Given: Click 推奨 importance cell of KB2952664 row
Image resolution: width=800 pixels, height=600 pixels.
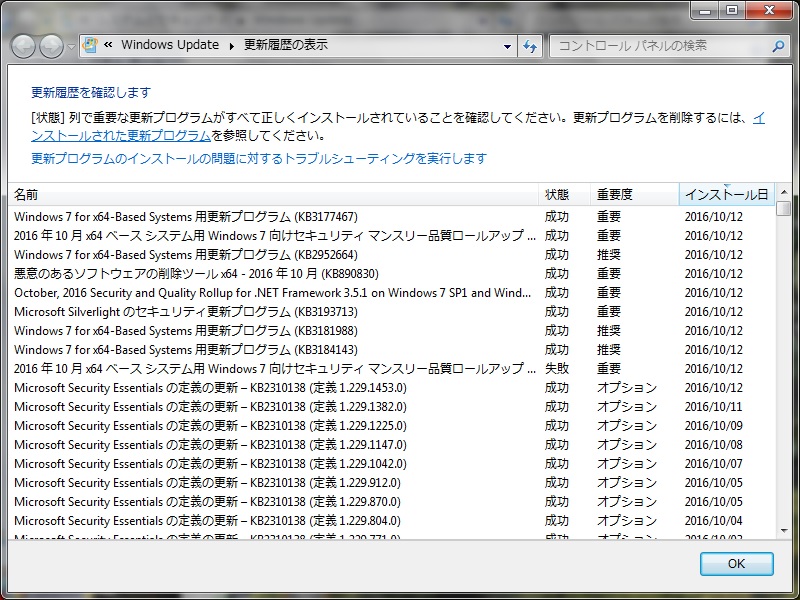Looking at the screenshot, I should point(609,255).
